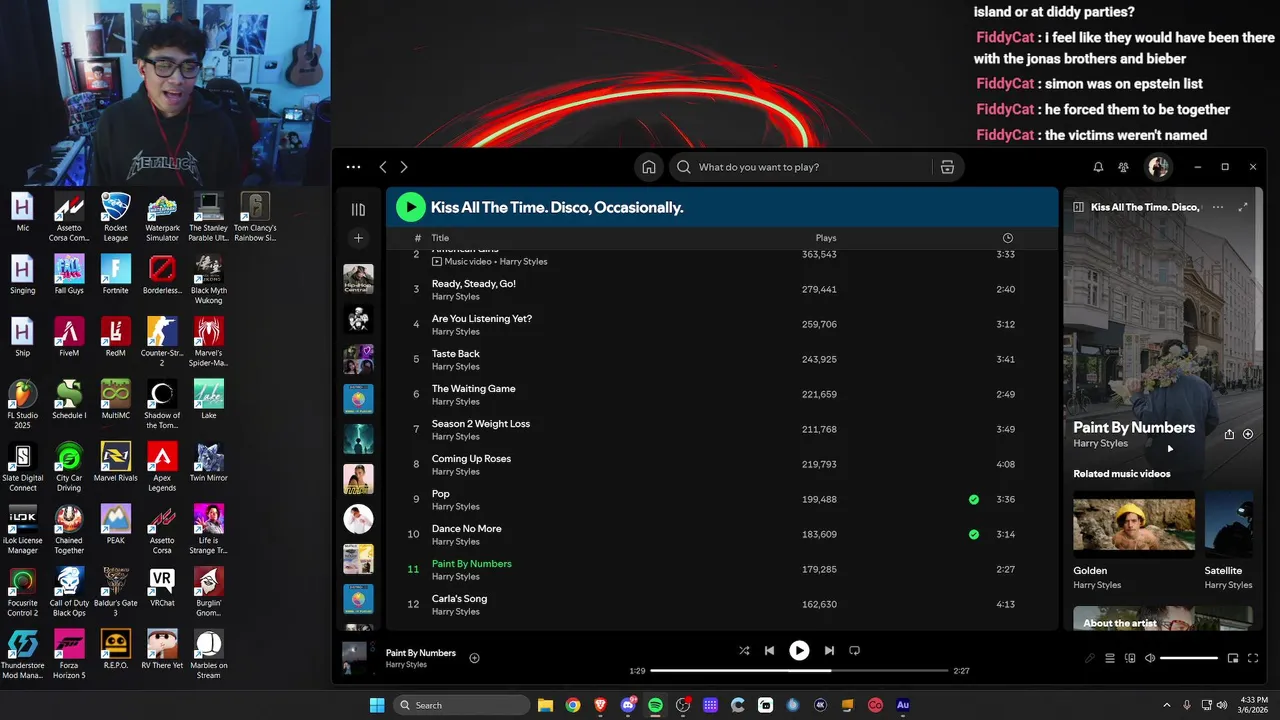Play the album Kiss All The Time
This screenshot has height=720, width=1280.
pos(410,207)
